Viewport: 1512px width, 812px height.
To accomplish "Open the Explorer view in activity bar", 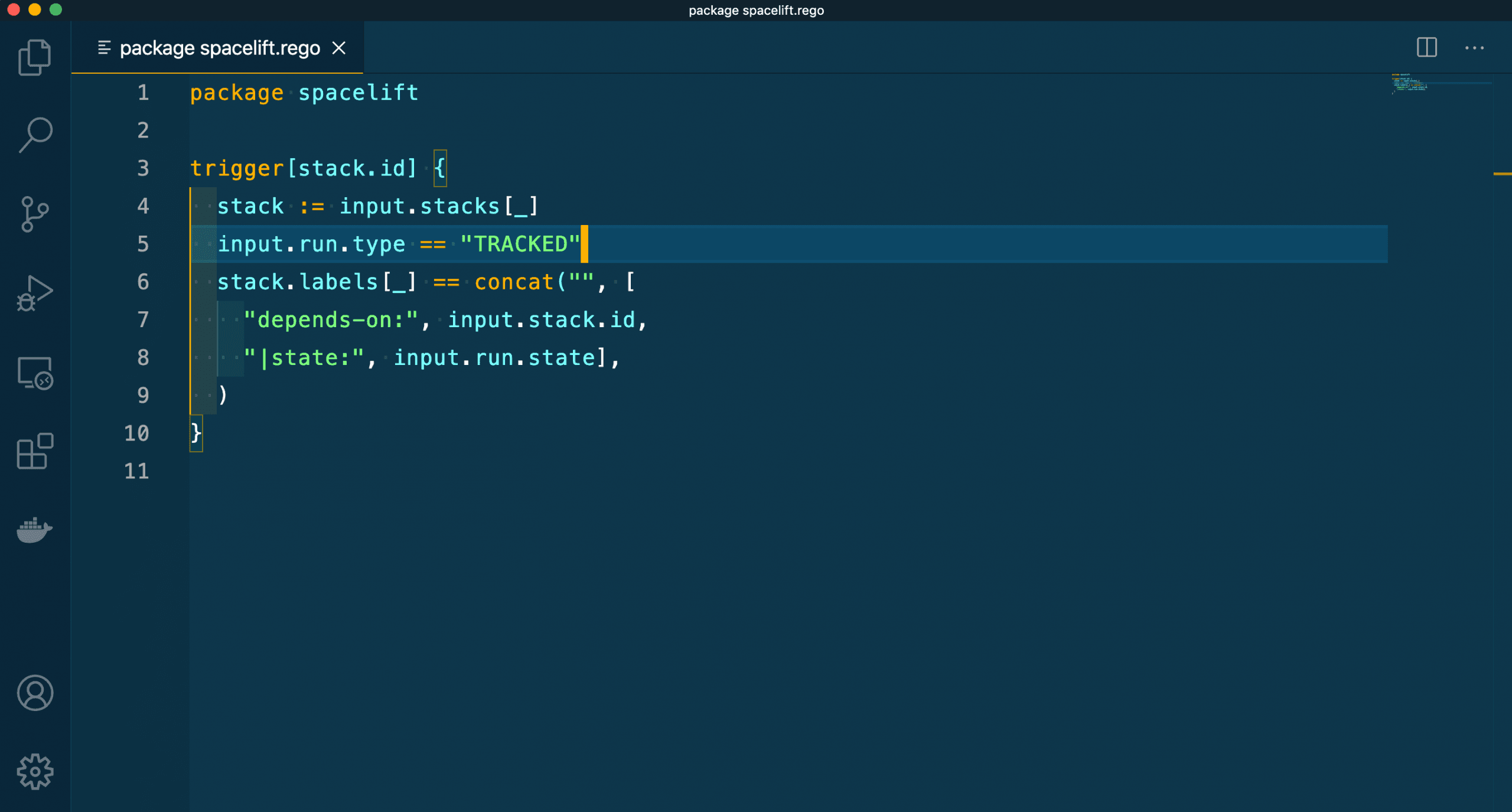I will point(35,57).
